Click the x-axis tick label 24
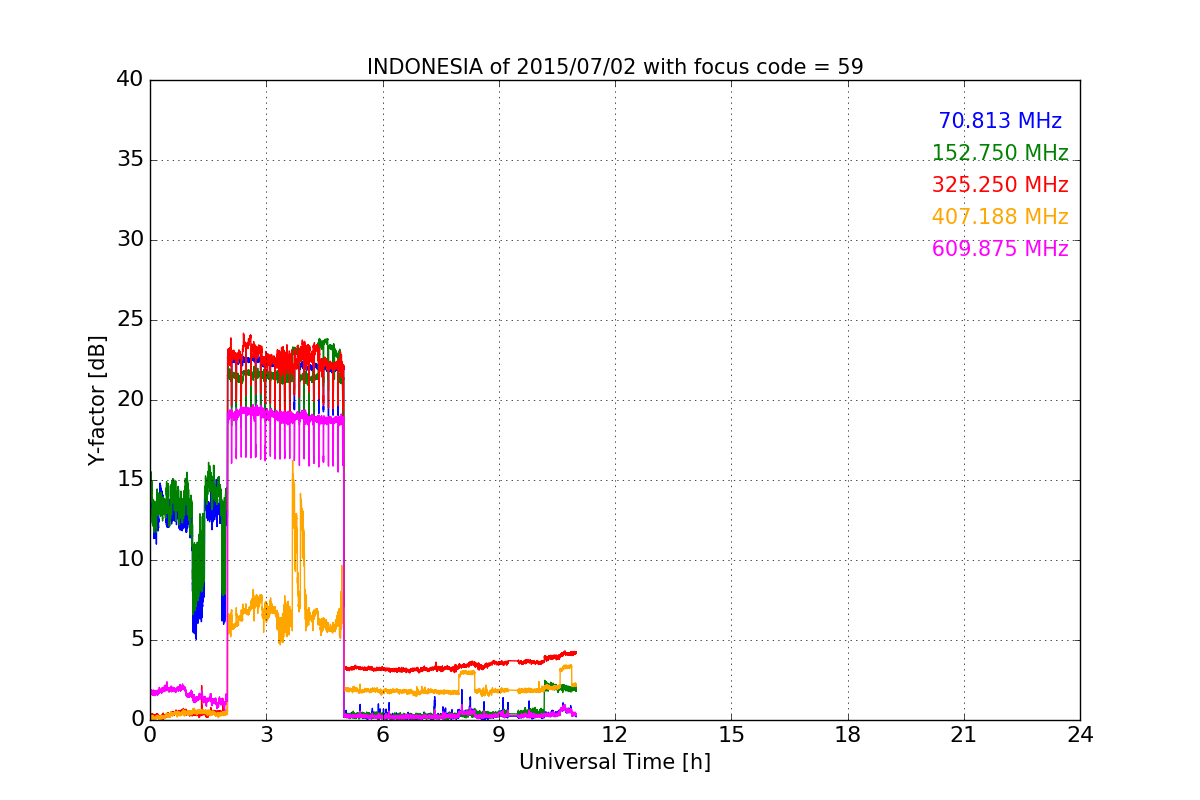1200x800 pixels. [x=1080, y=735]
